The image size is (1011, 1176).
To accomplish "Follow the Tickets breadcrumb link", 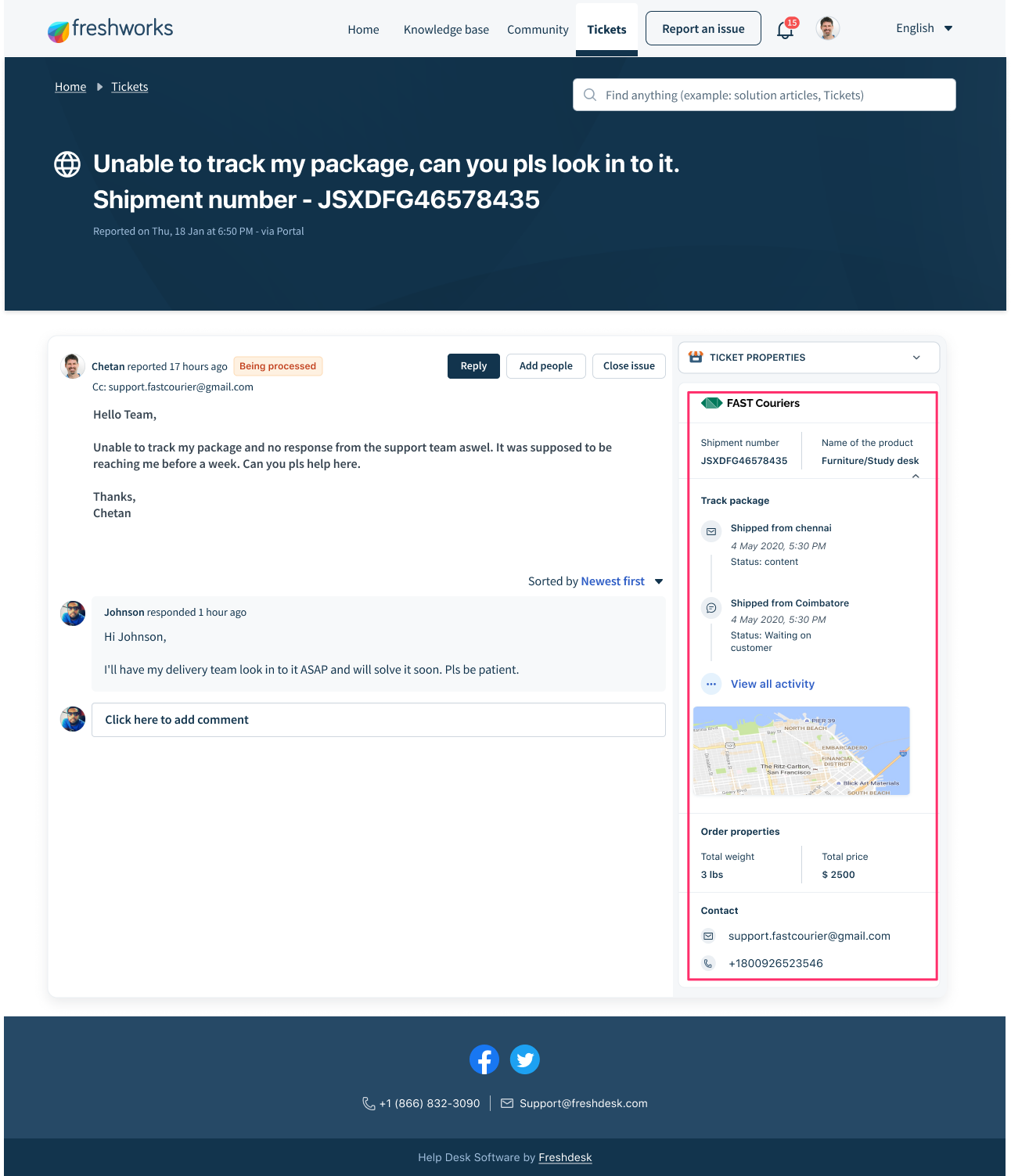I will click(x=129, y=87).
